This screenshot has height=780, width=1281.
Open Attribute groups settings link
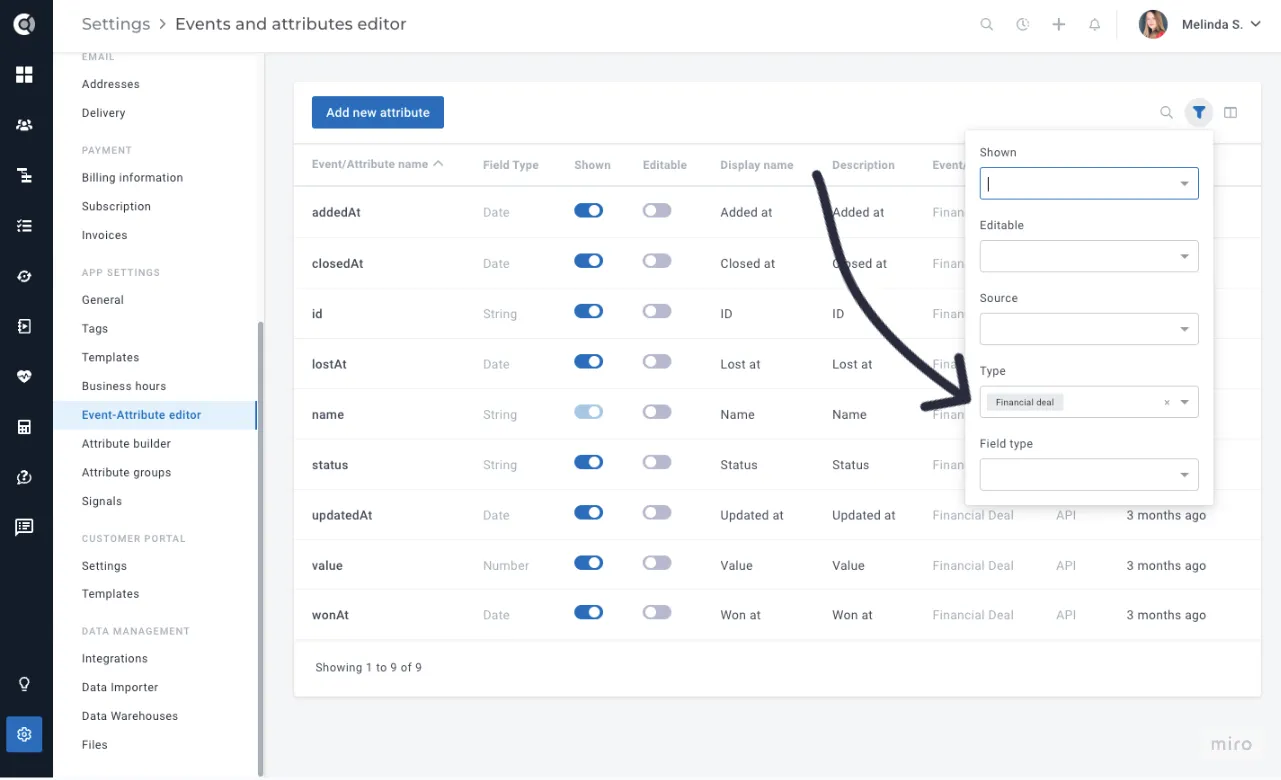click(126, 473)
